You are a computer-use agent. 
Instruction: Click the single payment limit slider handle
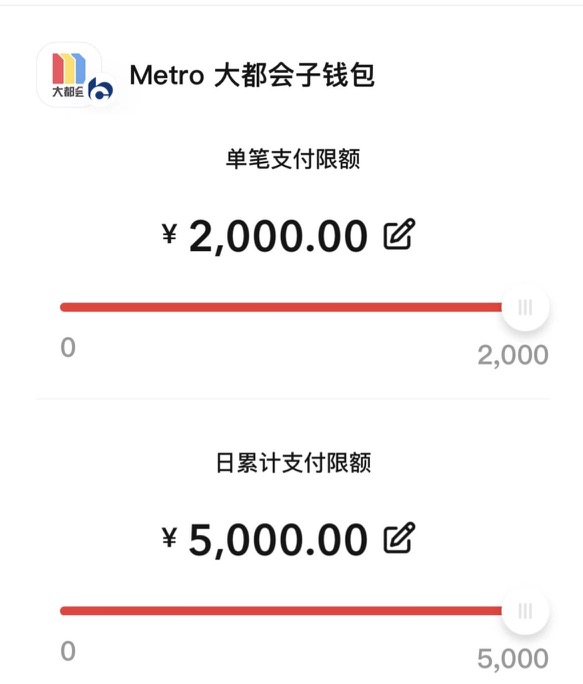[525, 307]
